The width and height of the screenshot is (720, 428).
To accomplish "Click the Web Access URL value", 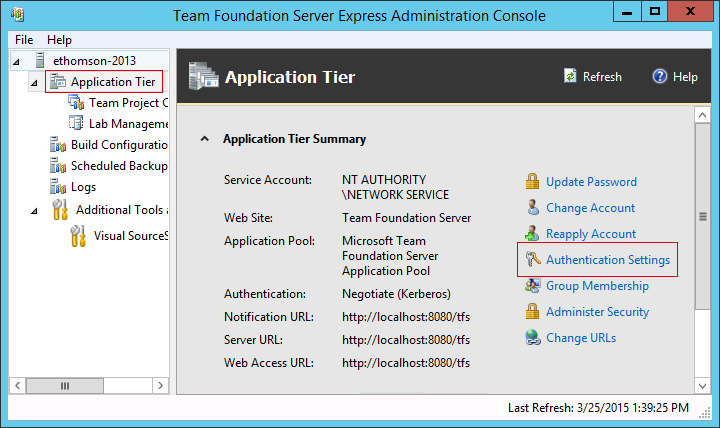I will (x=406, y=363).
